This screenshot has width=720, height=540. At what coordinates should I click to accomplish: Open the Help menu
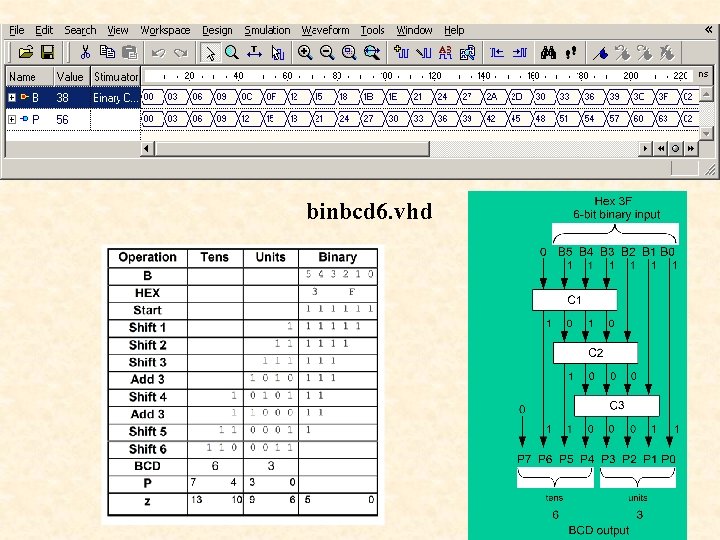454,30
